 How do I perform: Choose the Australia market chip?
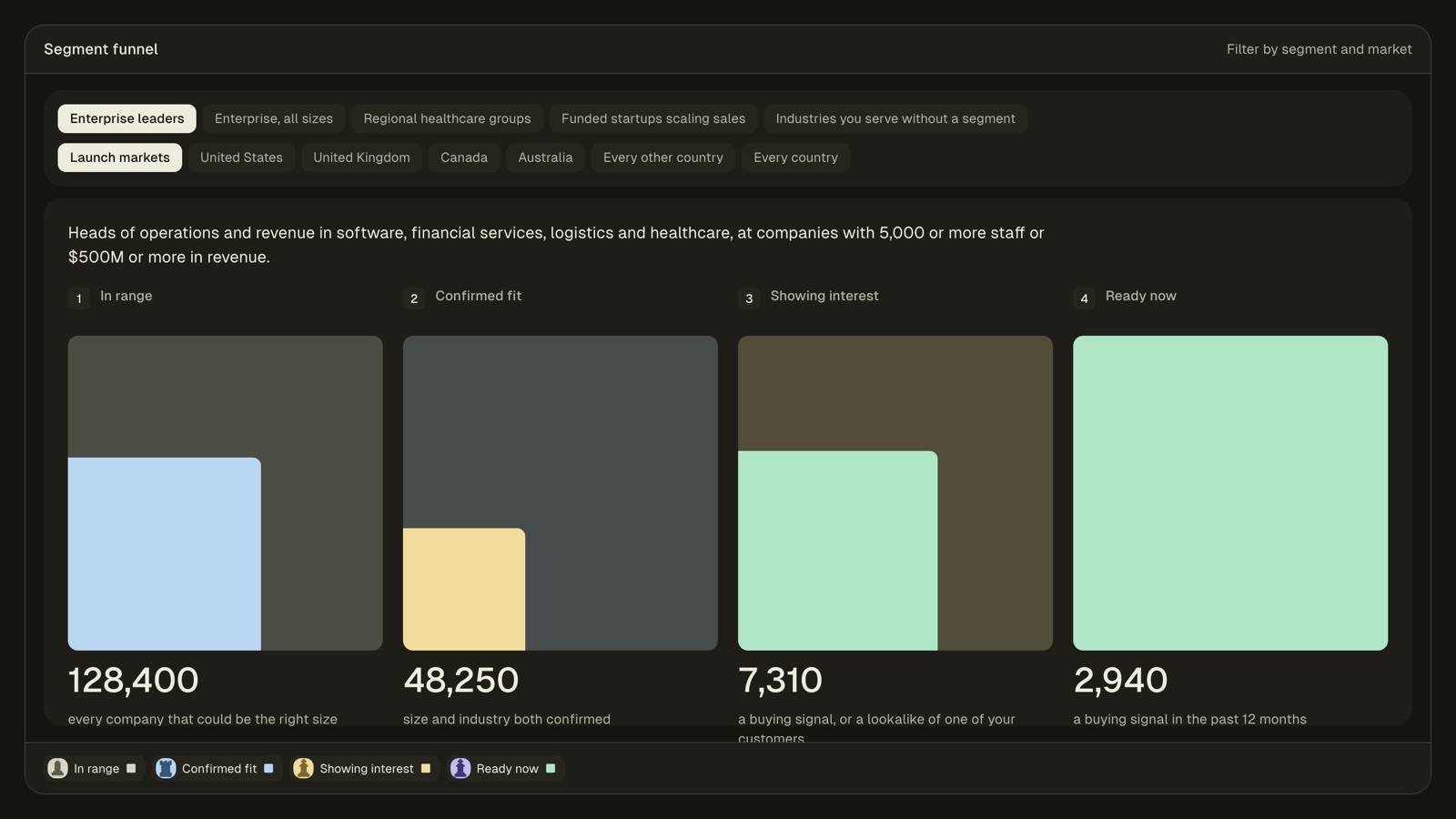tap(545, 157)
